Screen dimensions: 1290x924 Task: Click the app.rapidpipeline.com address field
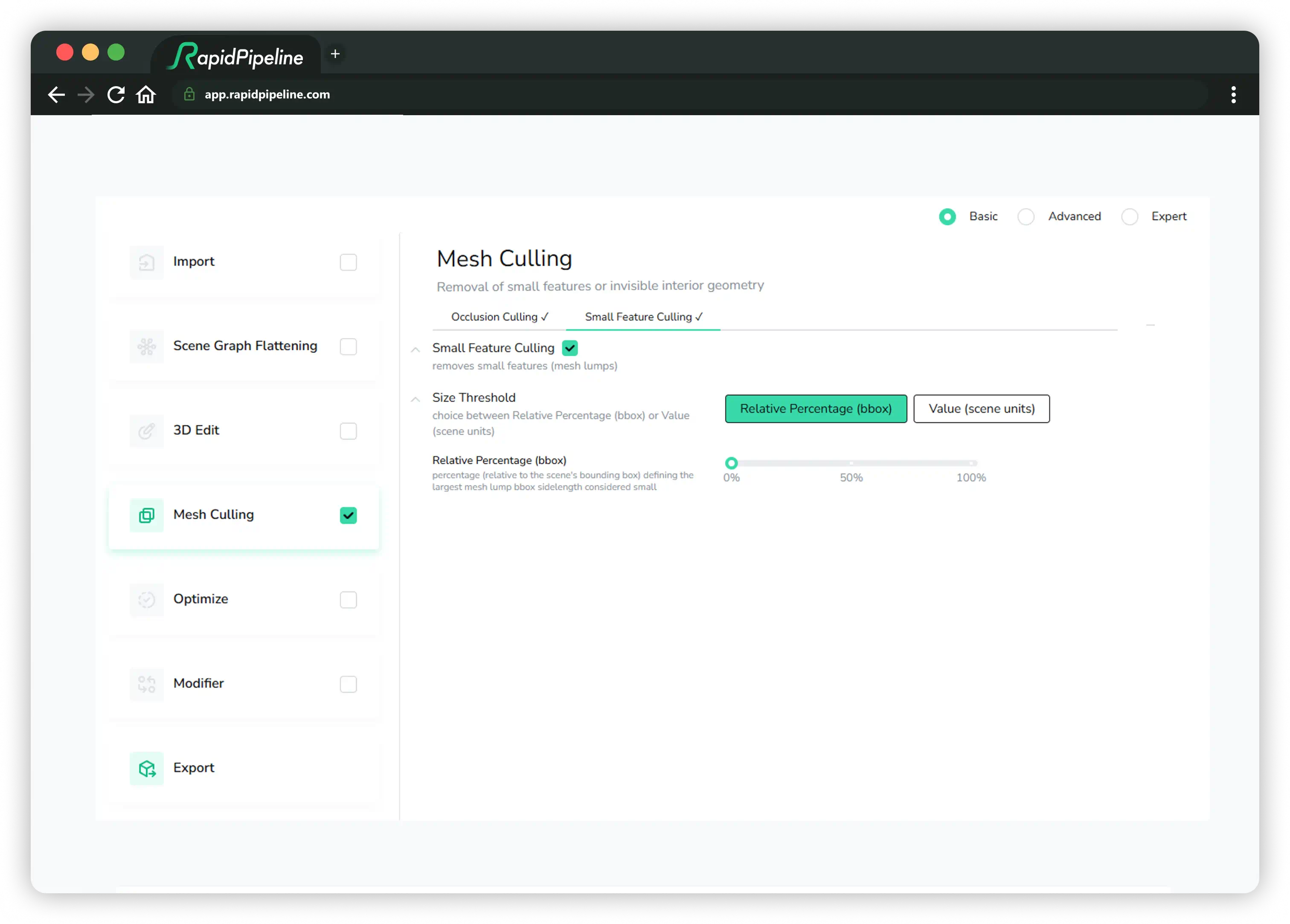(x=689, y=94)
